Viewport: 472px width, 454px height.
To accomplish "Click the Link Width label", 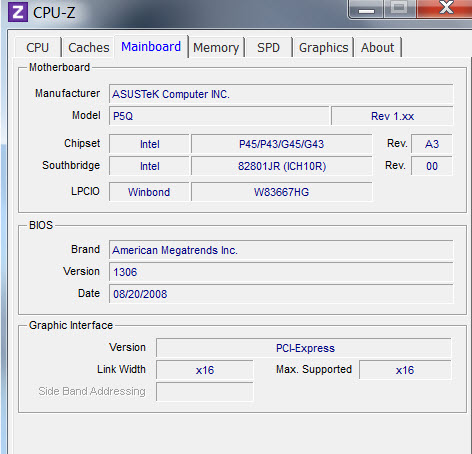I will 121,369.
